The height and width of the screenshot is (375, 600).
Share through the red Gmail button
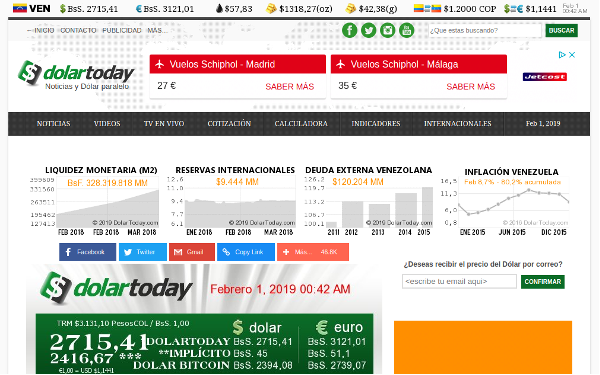192,252
